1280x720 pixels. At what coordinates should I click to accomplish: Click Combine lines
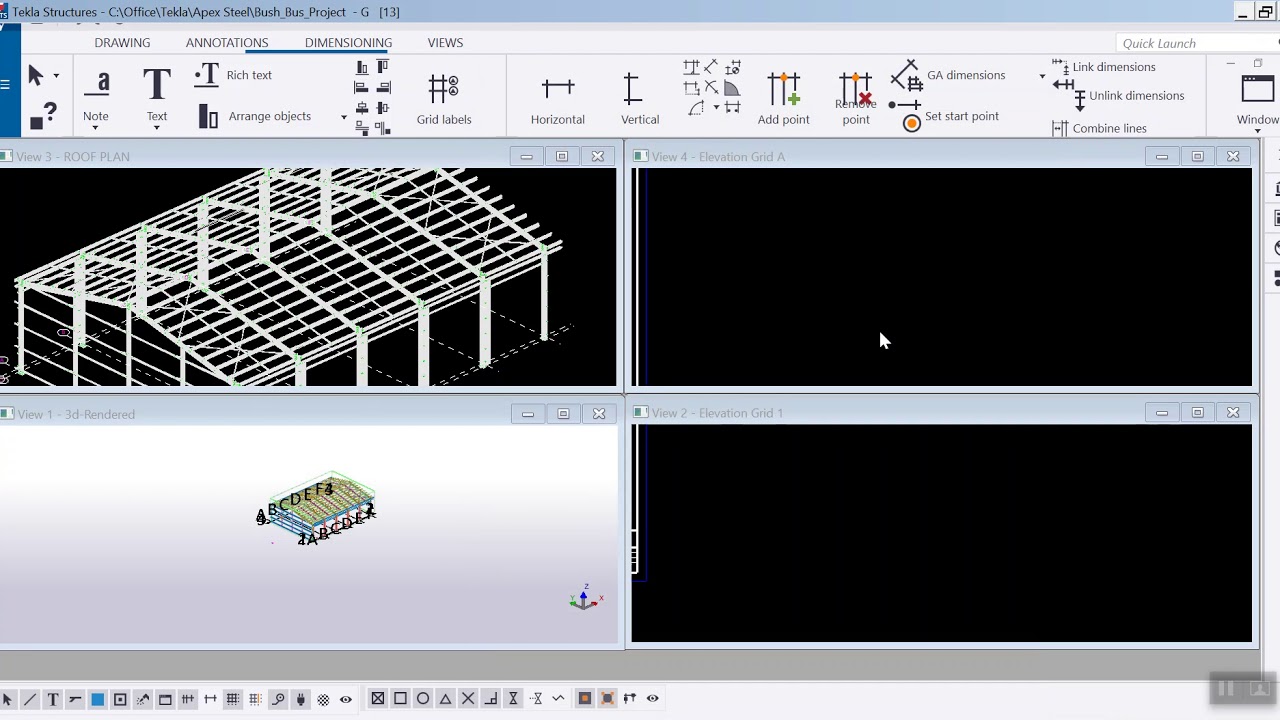tap(1099, 128)
